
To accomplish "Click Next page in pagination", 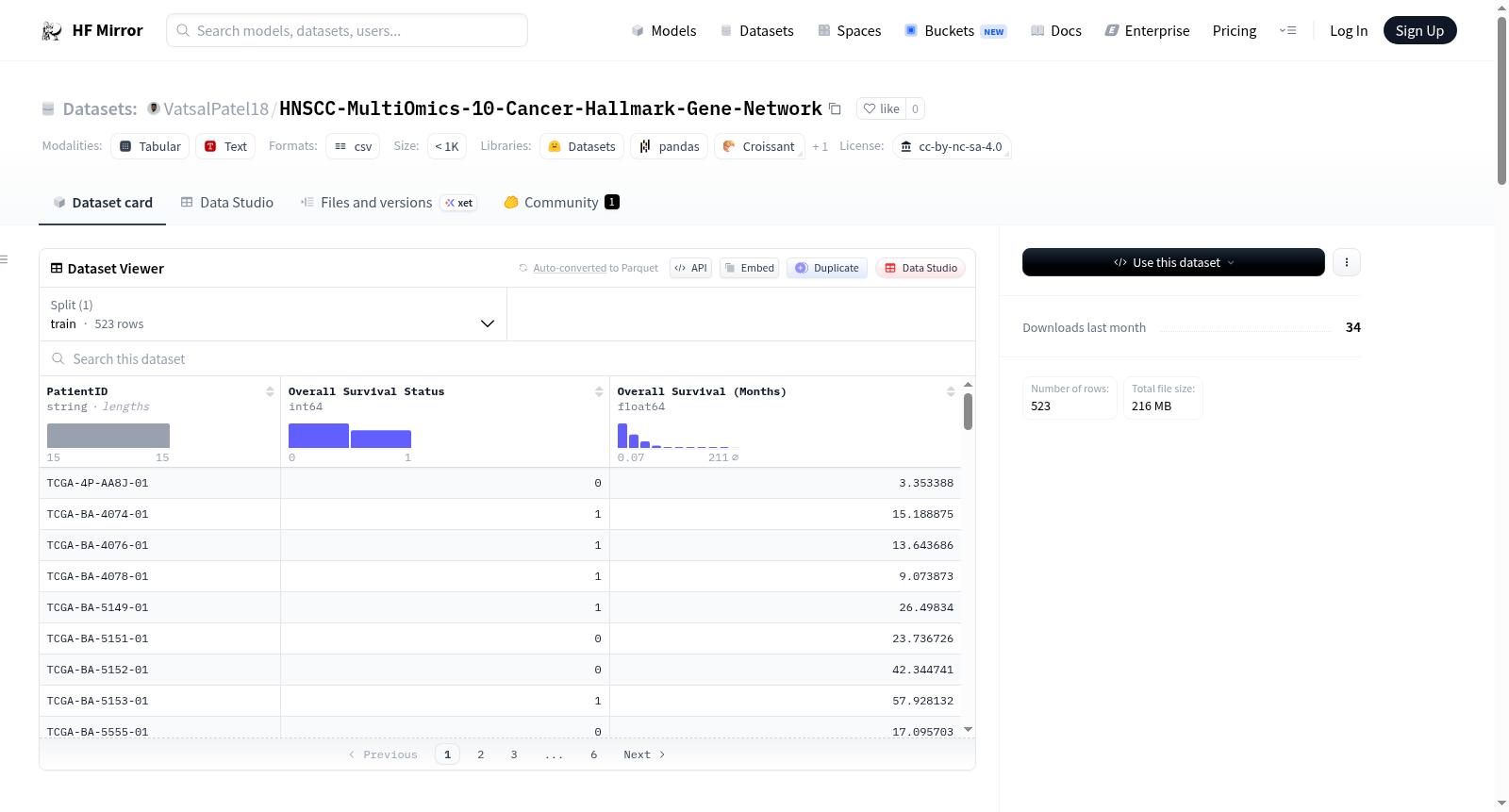I will pos(644,754).
